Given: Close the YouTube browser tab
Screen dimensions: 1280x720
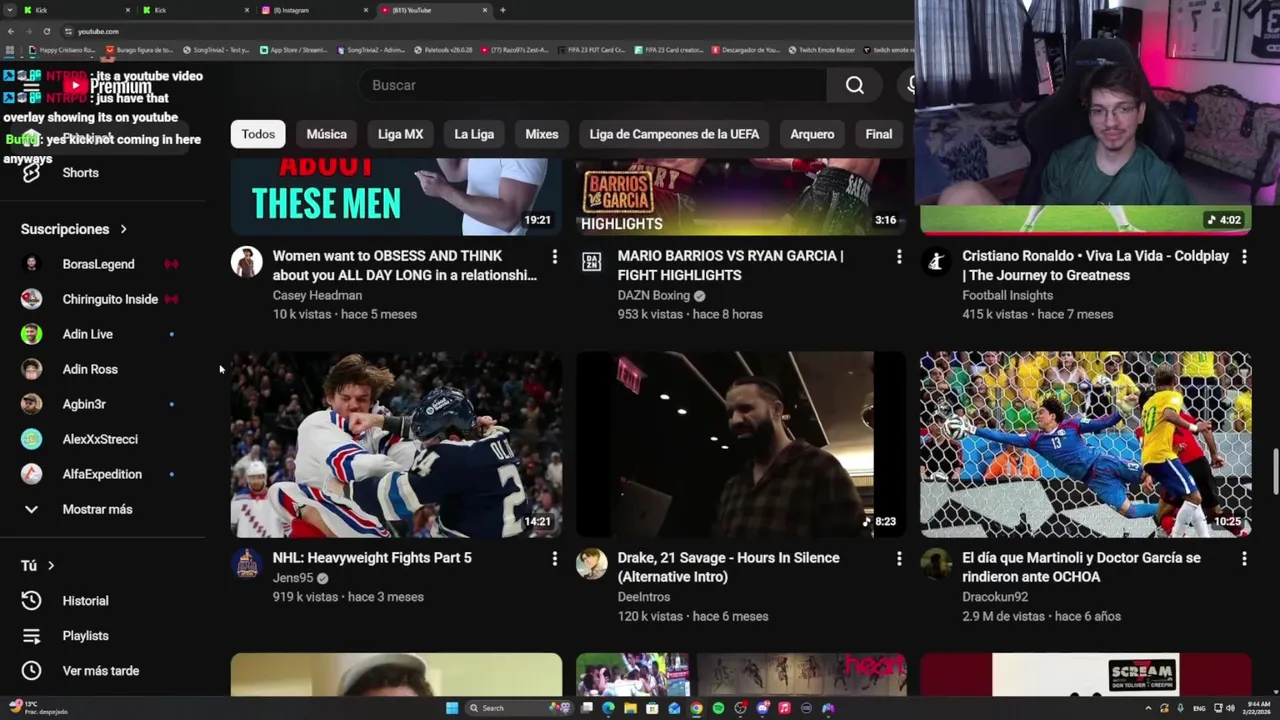Looking at the screenshot, I should pyautogui.click(x=485, y=10).
